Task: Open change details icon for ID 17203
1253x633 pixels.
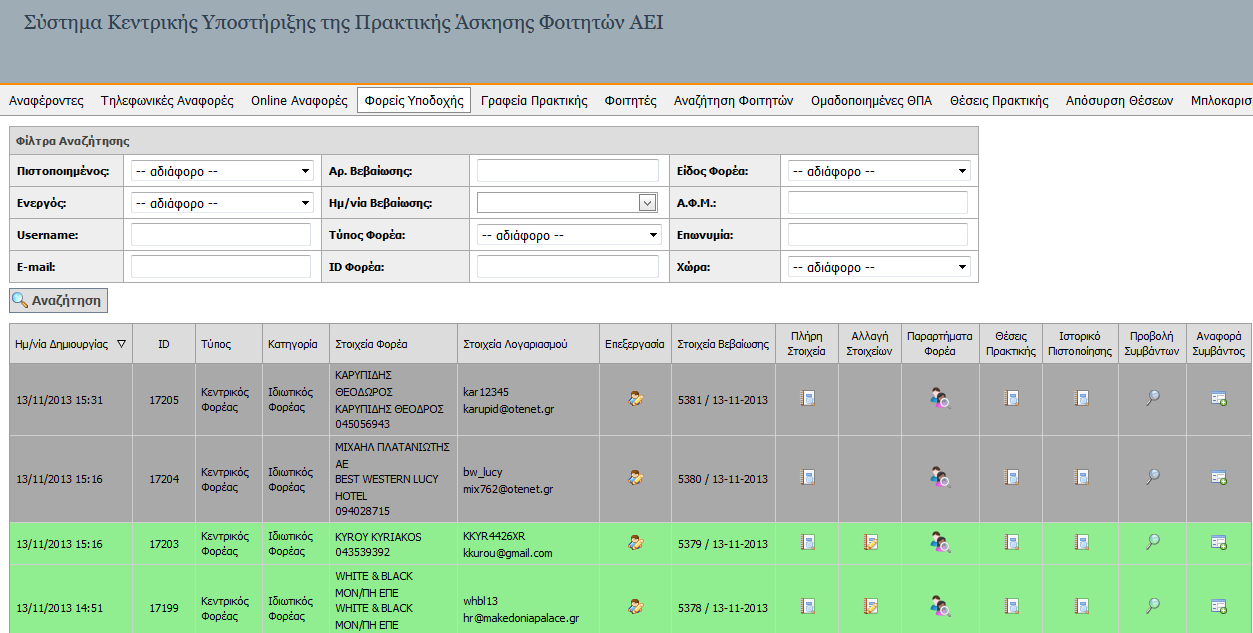Action: pyautogui.click(x=871, y=543)
